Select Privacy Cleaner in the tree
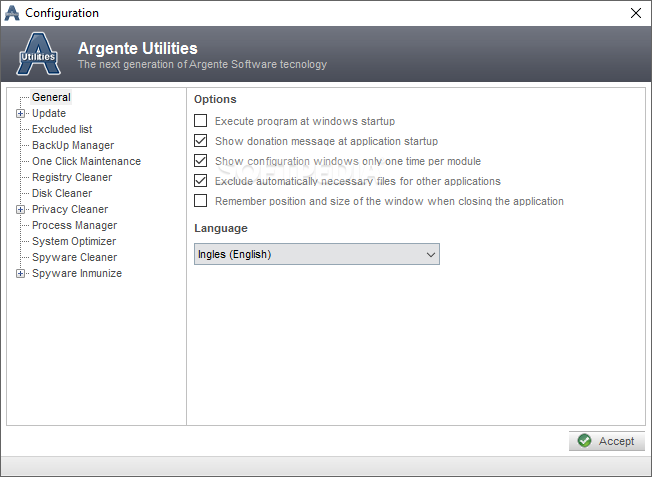Screen dimensions: 652x477 (x=70, y=209)
